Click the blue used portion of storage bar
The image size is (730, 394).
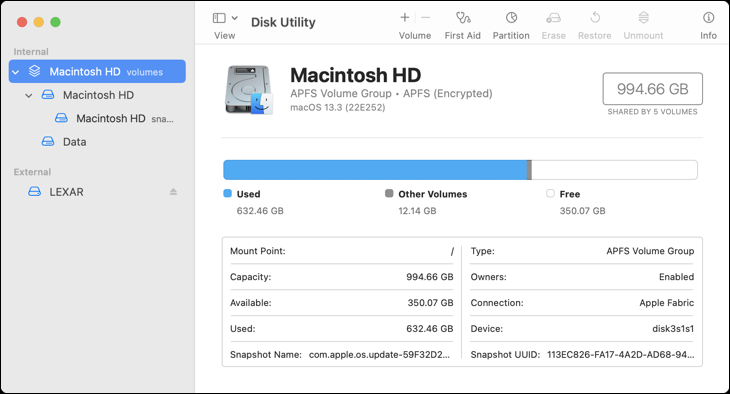coord(375,170)
